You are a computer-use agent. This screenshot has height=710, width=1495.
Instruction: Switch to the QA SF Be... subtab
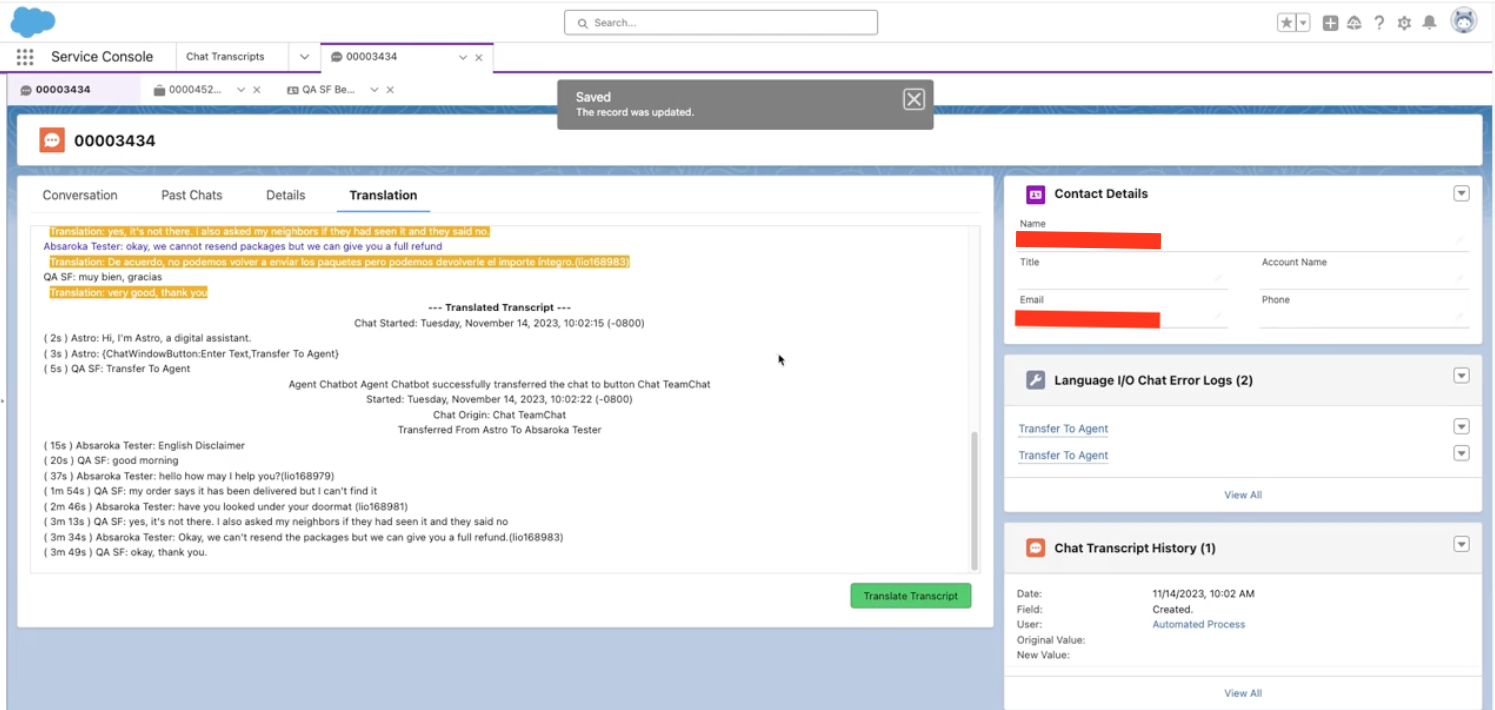point(321,90)
